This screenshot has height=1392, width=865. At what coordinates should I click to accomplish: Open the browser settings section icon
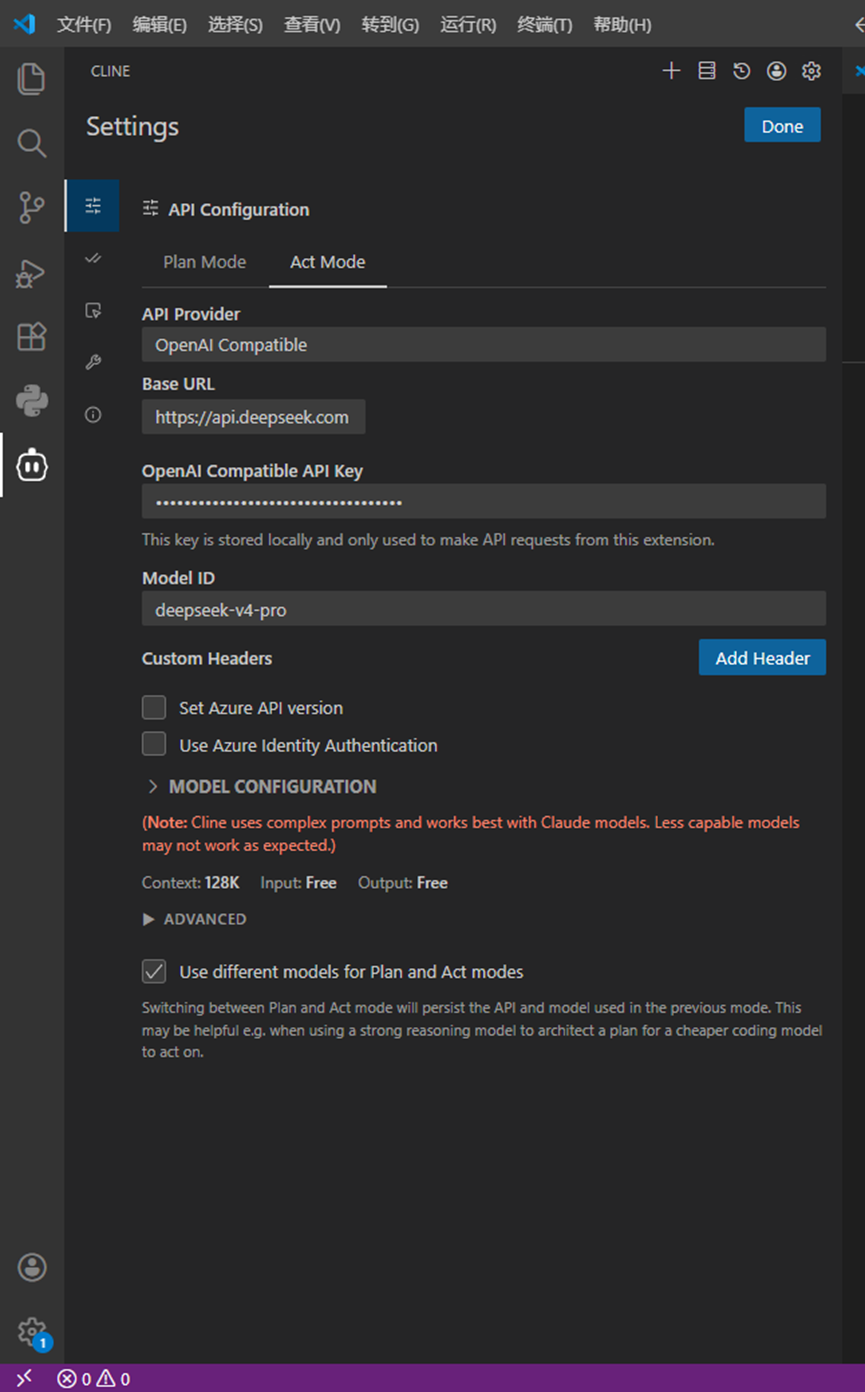[x=93, y=310]
